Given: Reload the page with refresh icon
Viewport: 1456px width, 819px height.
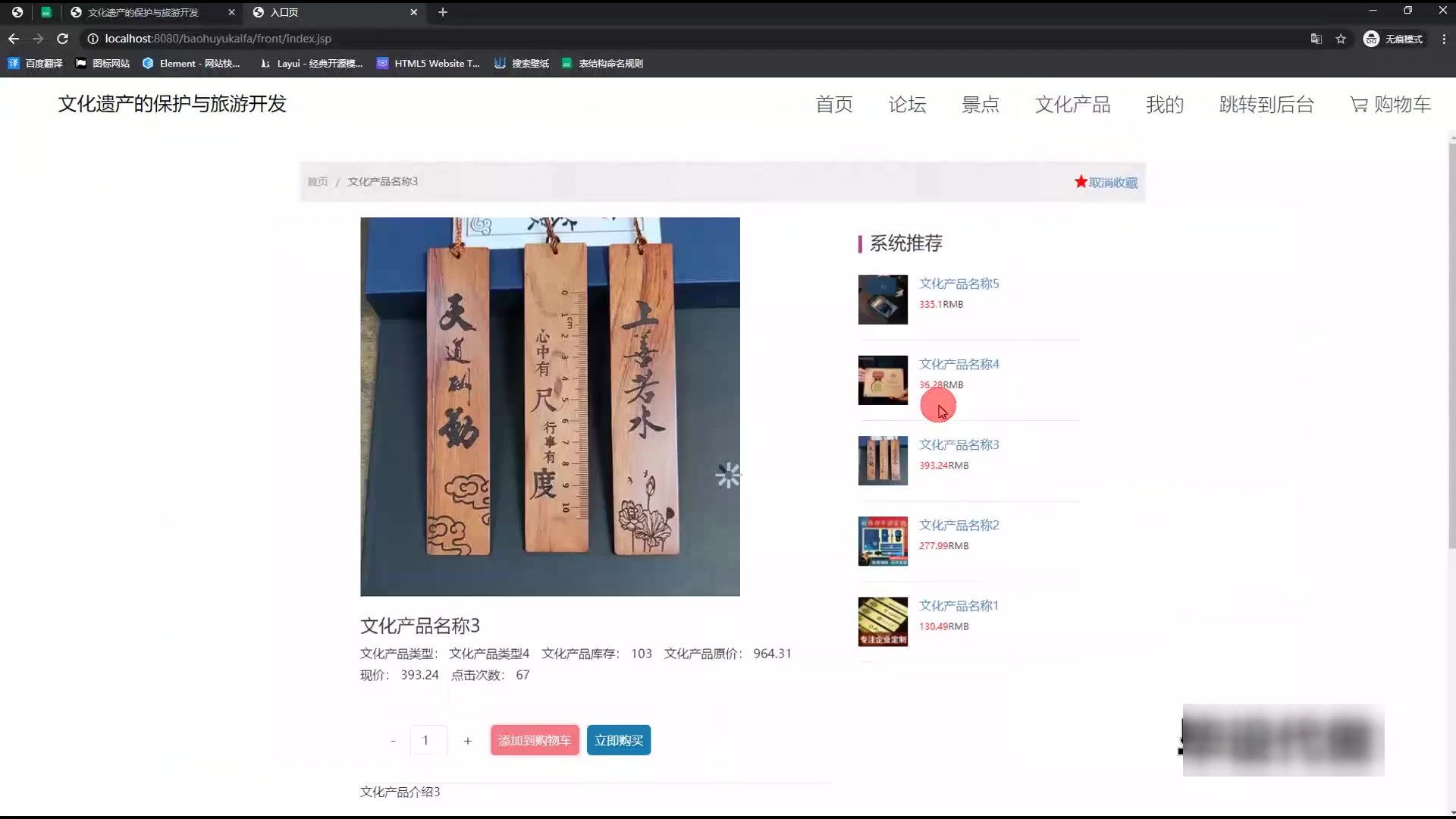Looking at the screenshot, I should [63, 39].
